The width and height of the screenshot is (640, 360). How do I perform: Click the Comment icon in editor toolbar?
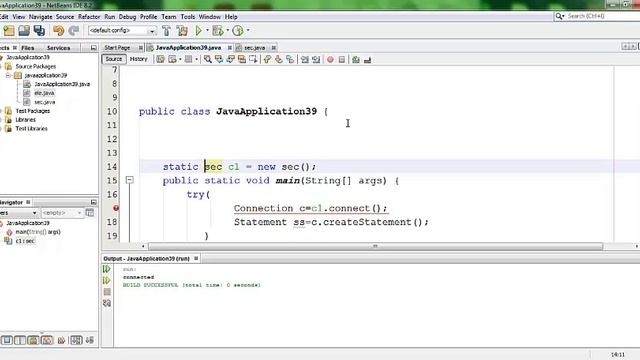(356, 60)
